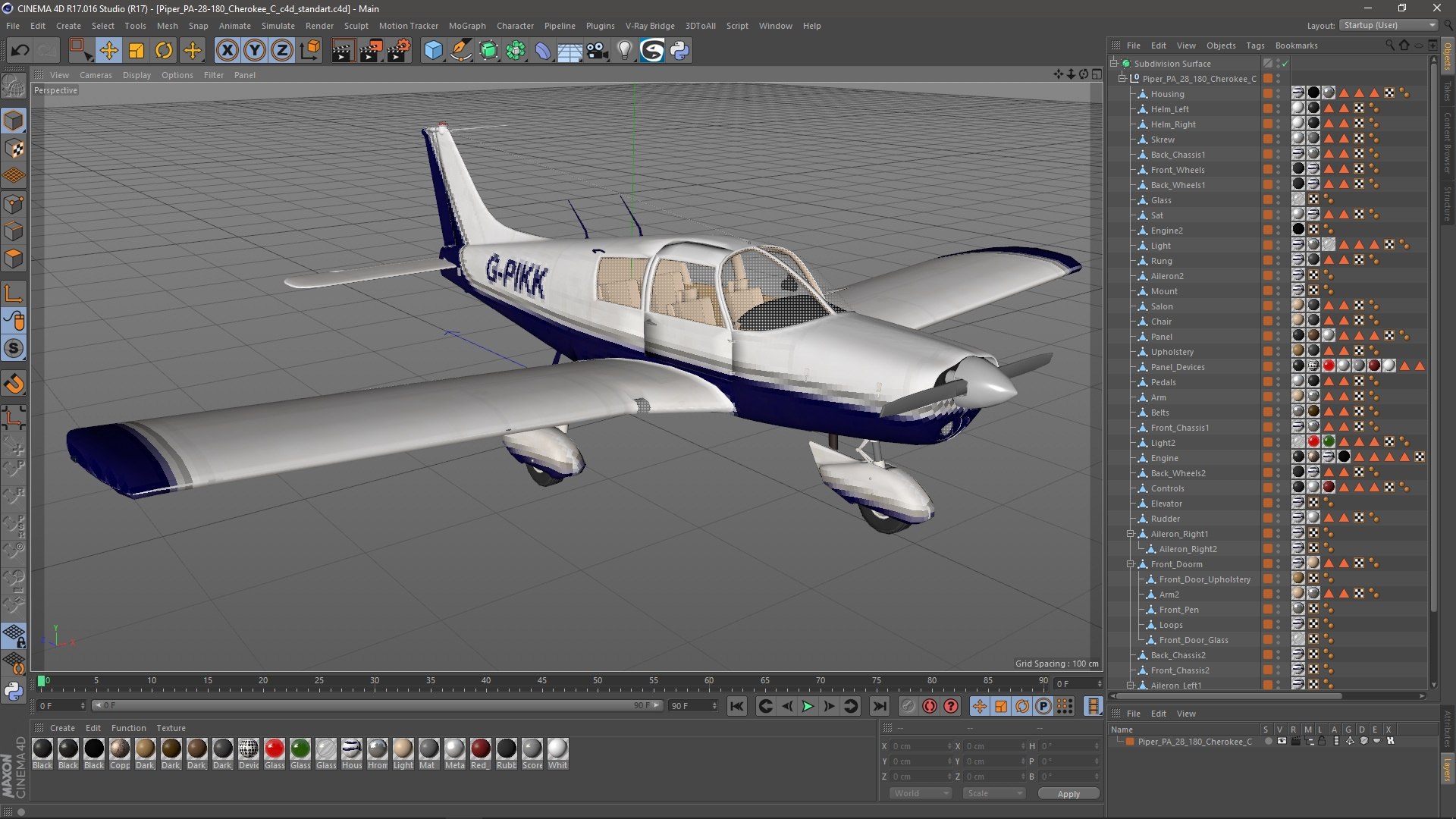Go to start of animation
Viewport: 1456px width, 819px height.
736,706
